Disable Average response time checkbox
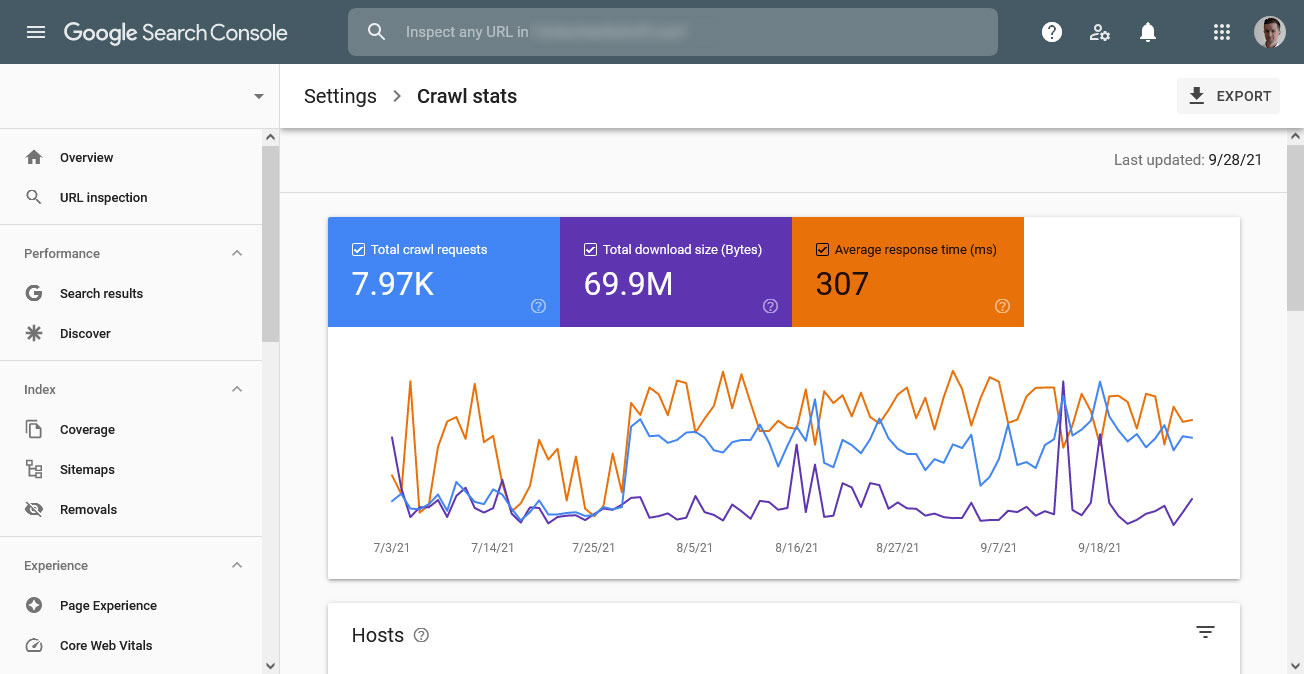This screenshot has width=1304, height=674. [823, 250]
